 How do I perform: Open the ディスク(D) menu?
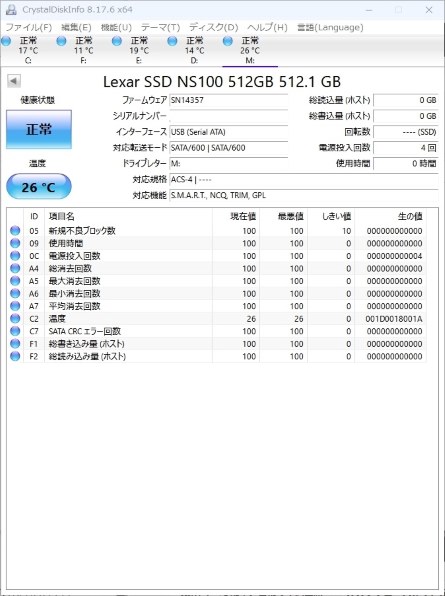(x=213, y=27)
